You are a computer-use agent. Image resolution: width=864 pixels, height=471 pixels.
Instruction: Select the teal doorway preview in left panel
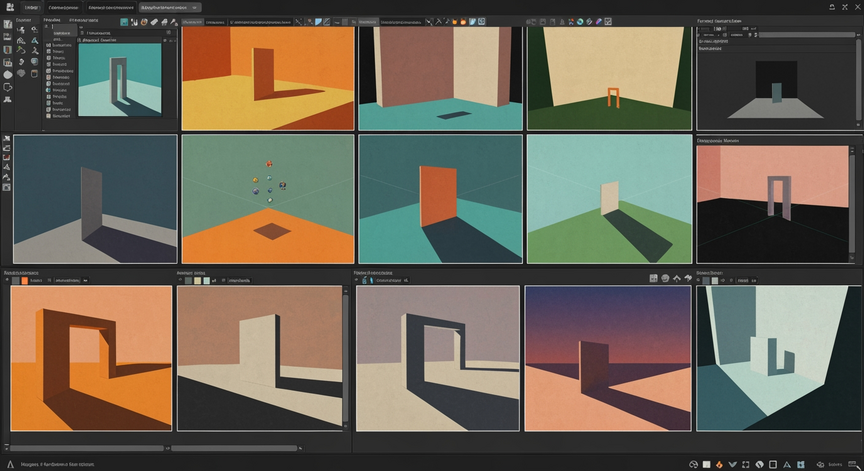click(x=120, y=80)
